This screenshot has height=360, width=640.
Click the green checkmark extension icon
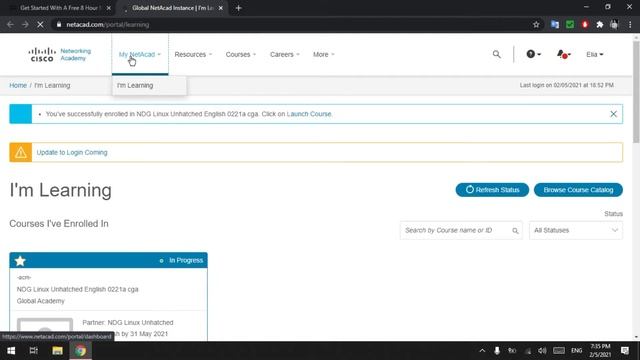570,24
